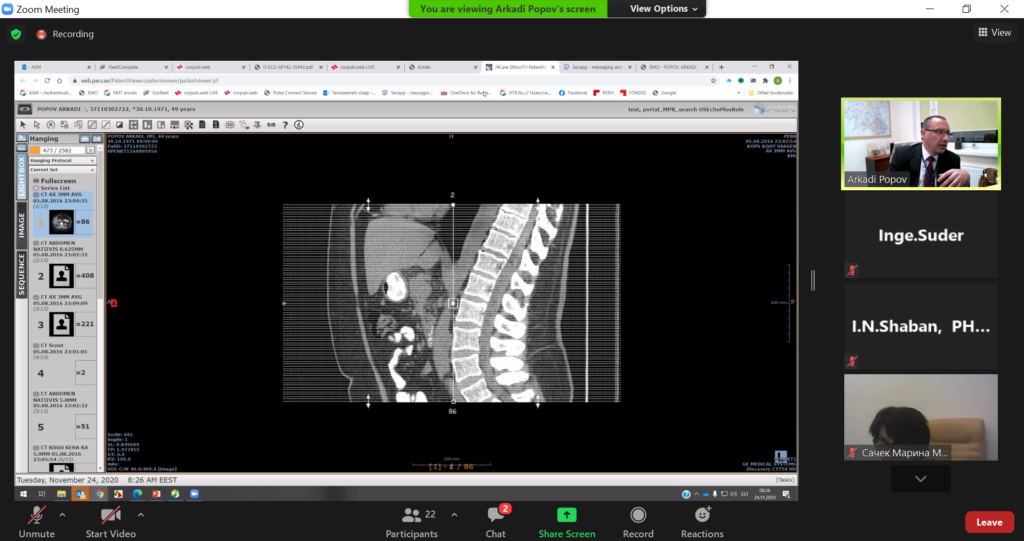The image size is (1024, 541).
Task: Clear the 473 / 2582 counter with X
Action: (x=90, y=150)
